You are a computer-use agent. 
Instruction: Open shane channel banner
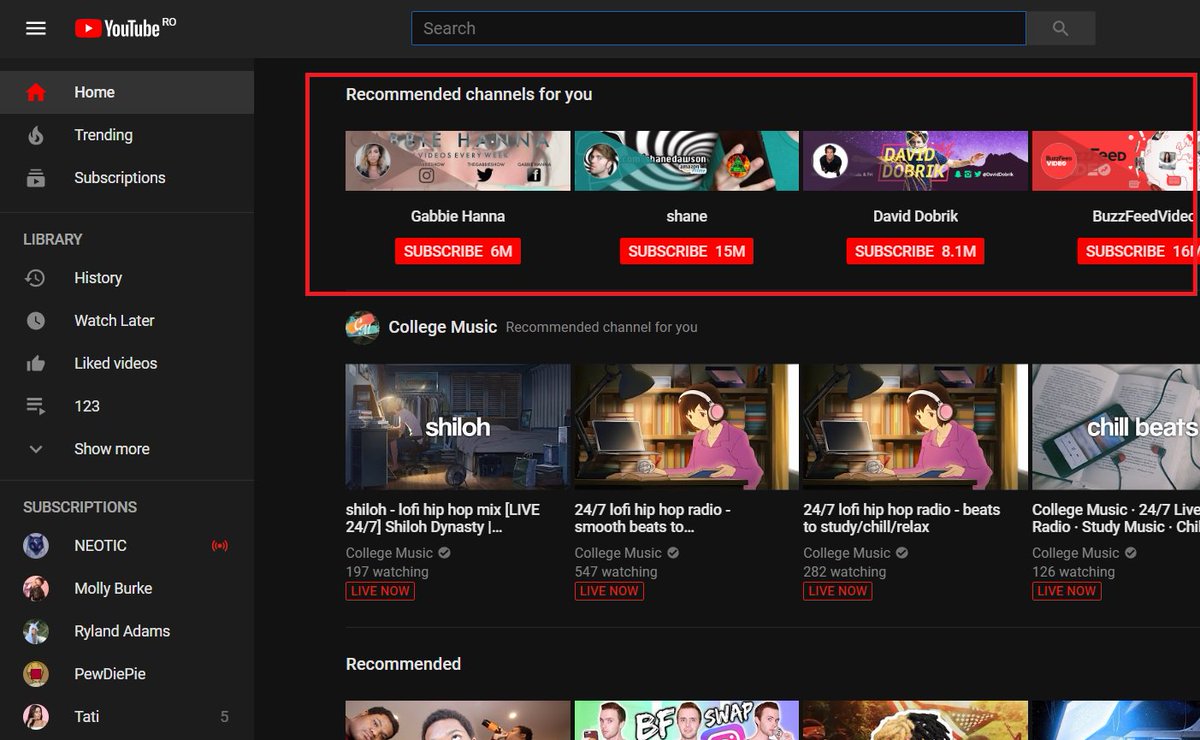[x=687, y=161]
